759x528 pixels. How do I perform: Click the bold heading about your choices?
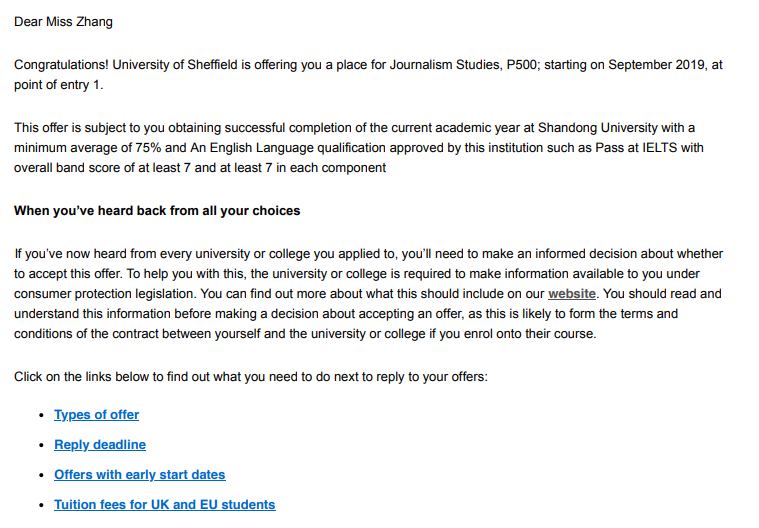(x=157, y=211)
